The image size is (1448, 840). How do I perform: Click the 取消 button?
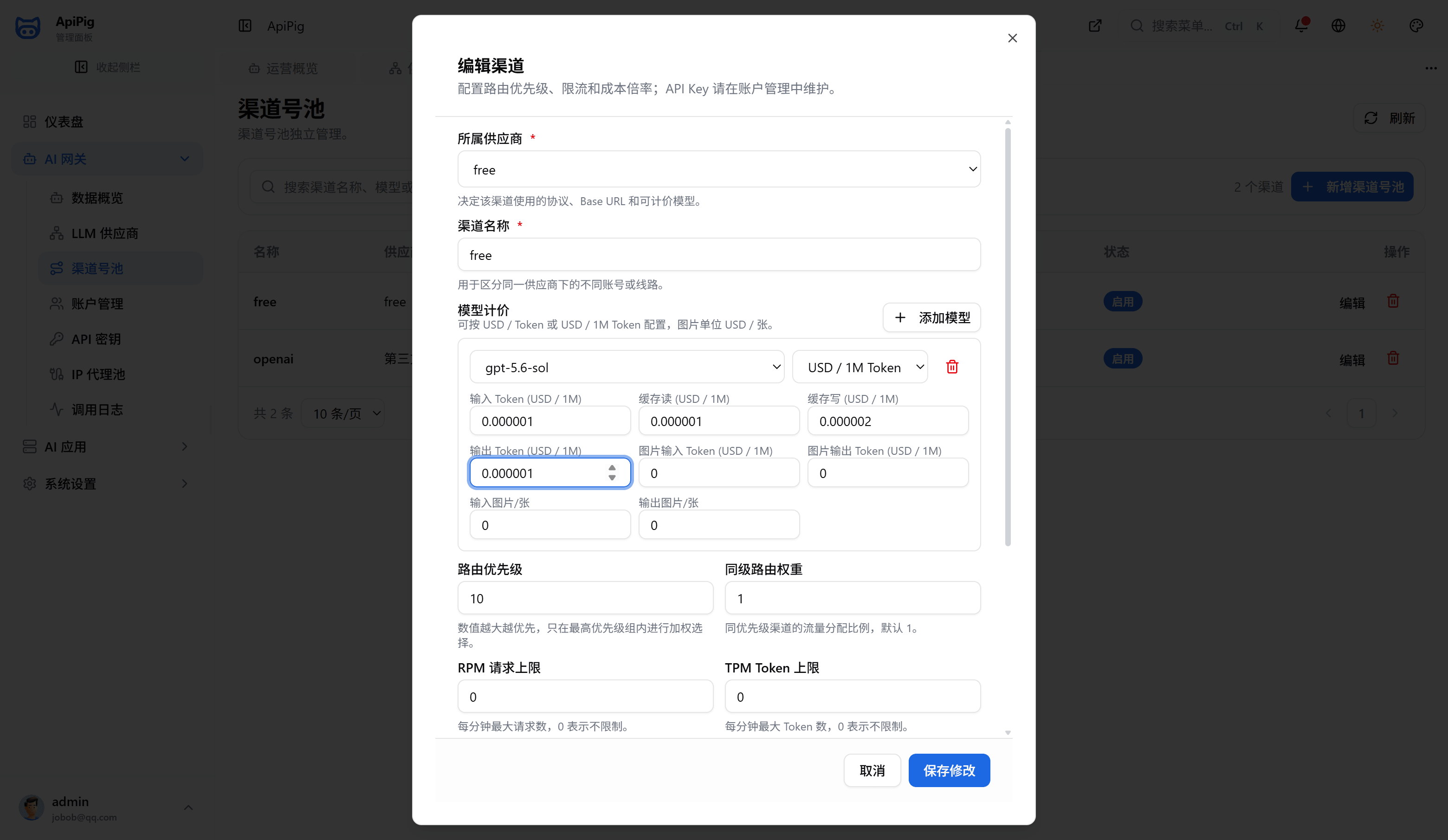872,770
